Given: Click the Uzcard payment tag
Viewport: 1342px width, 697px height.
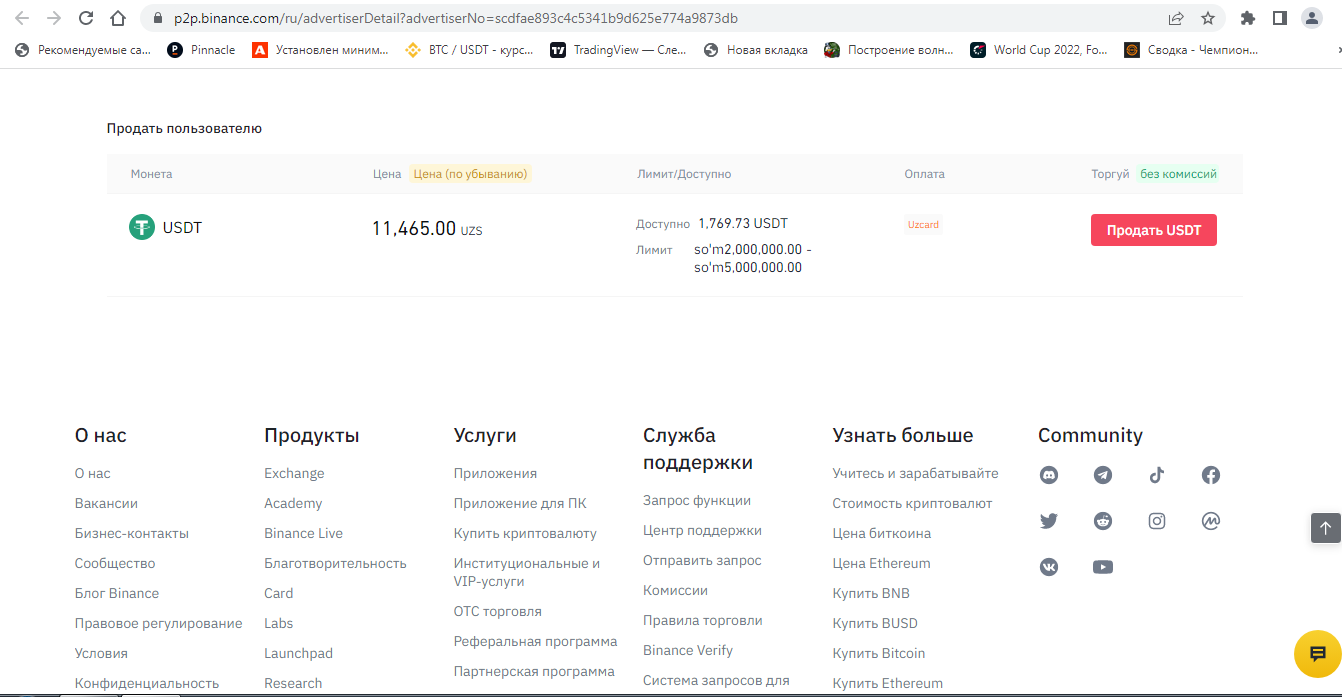Looking at the screenshot, I should coord(923,225).
